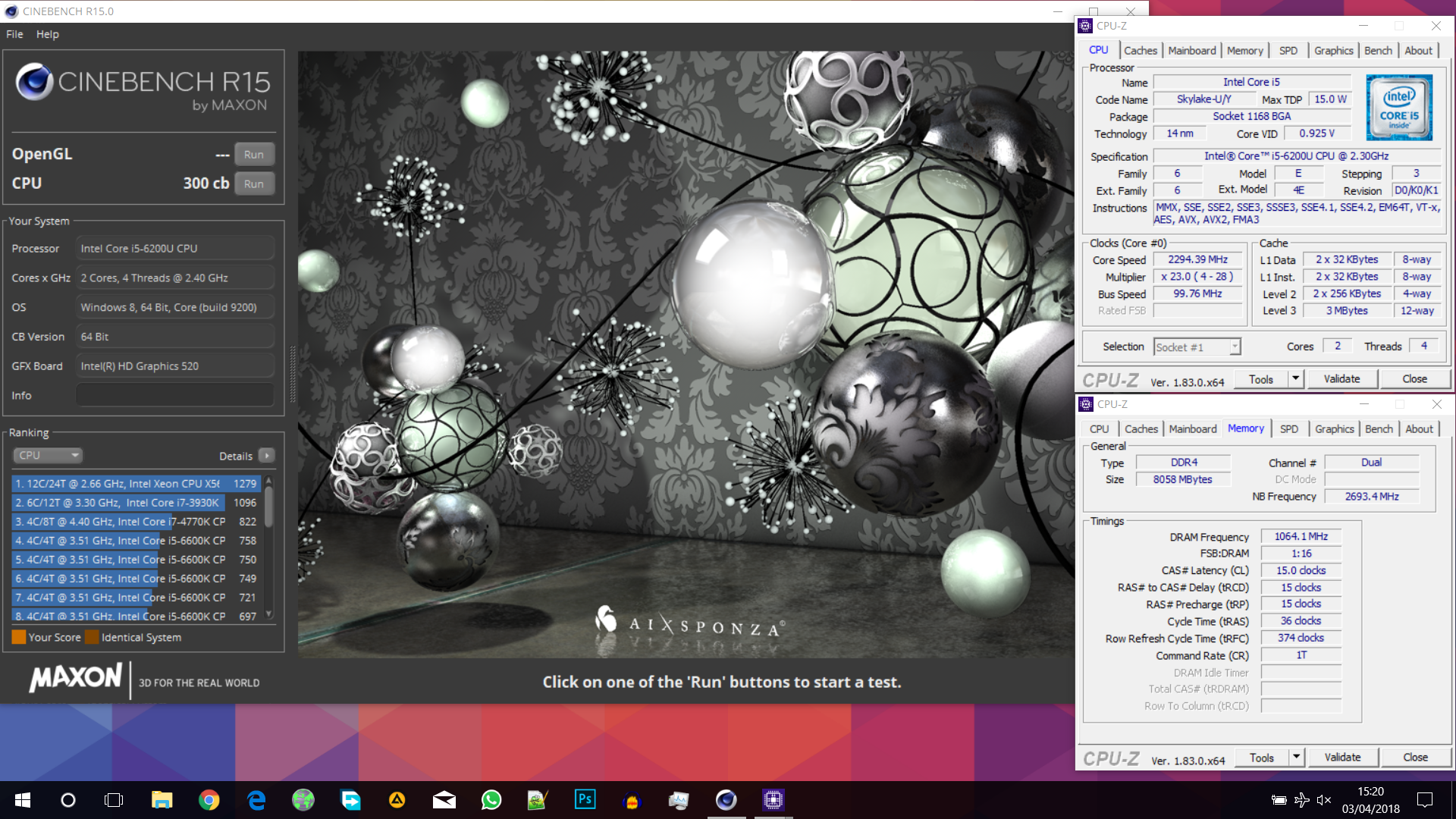Viewport: 1456px width, 819px height.
Task: Click the Your Score orange swatch
Action: (19, 637)
